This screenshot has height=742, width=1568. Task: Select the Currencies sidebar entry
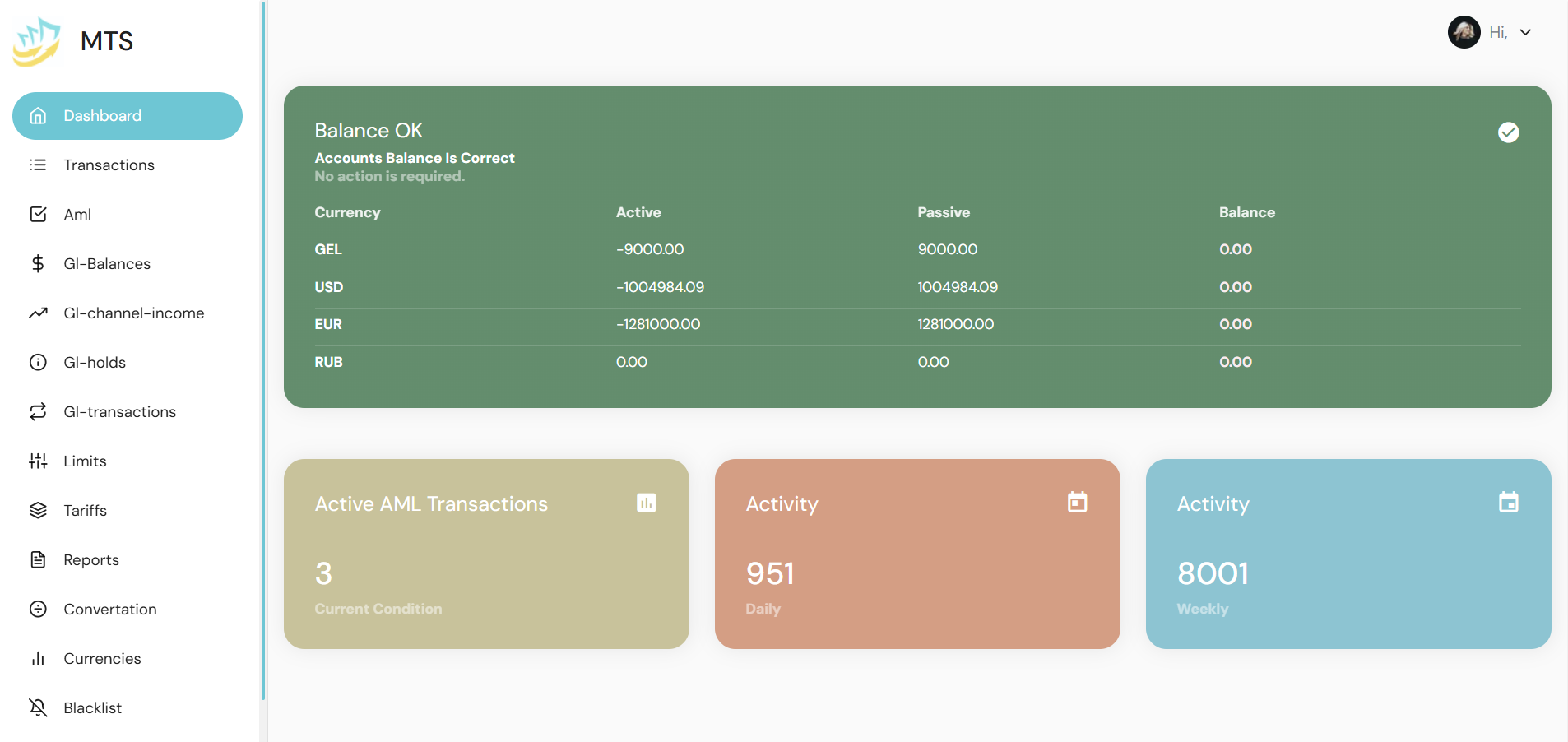point(102,659)
